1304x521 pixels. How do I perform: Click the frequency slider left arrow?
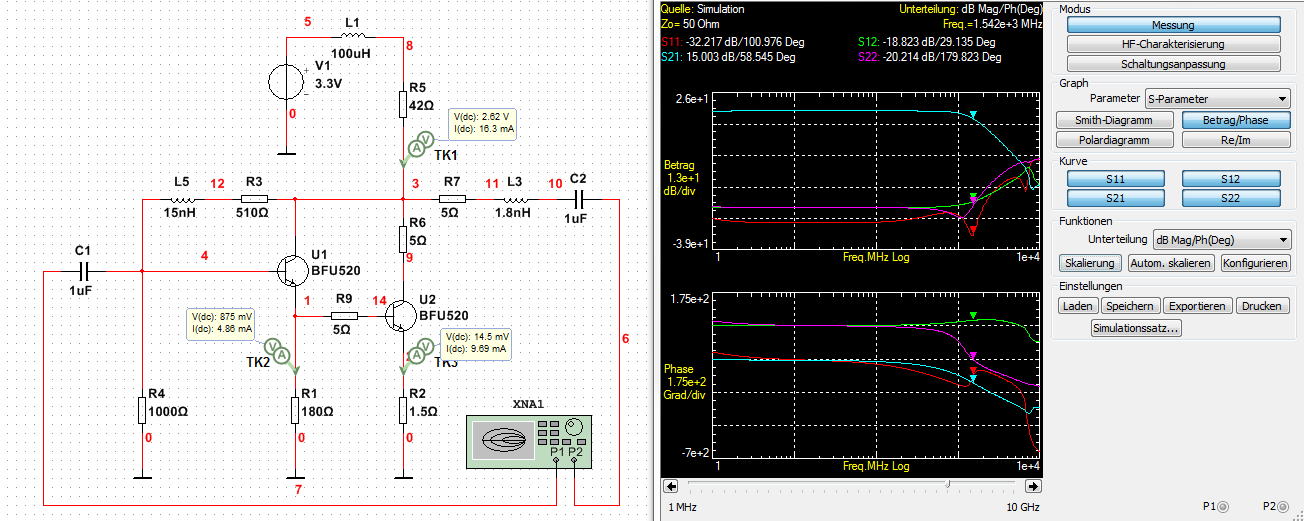coord(670,485)
